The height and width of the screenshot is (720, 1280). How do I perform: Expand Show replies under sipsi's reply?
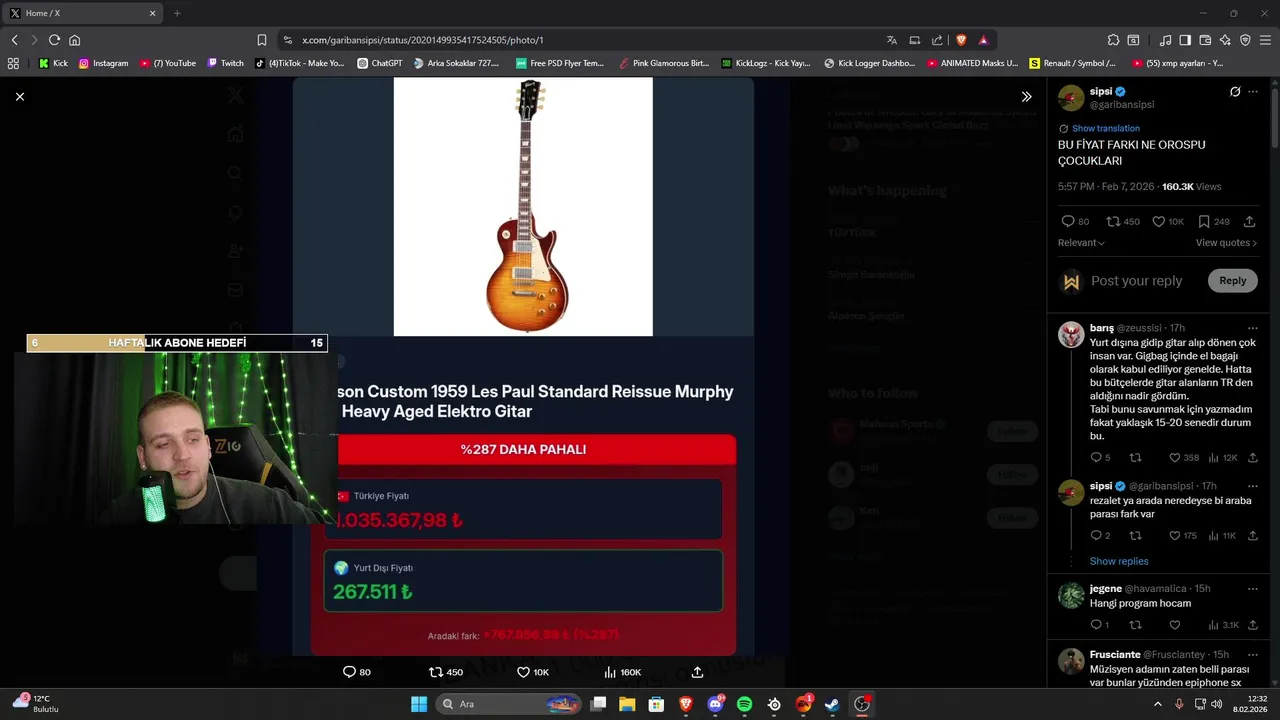point(1119,561)
